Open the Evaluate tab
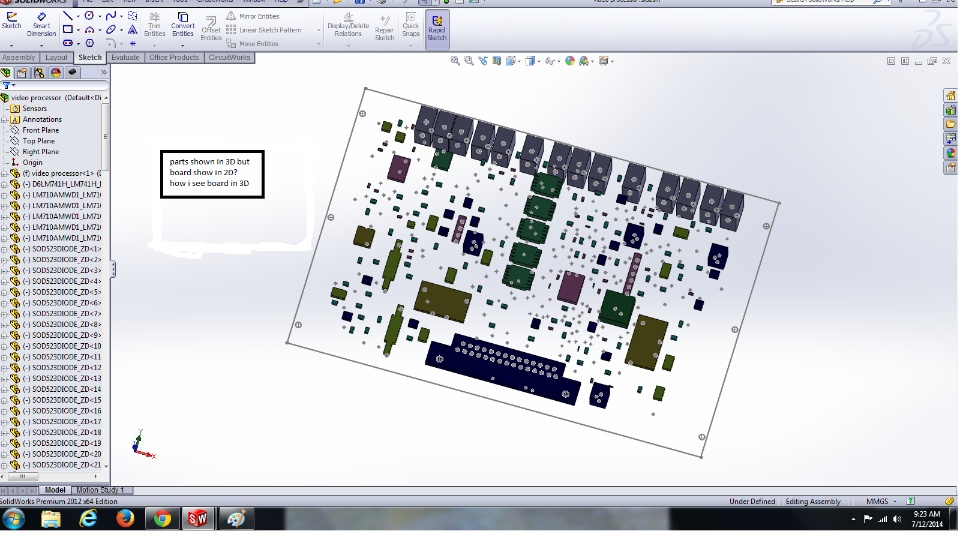Screen dimensions: 960x540 point(125,58)
